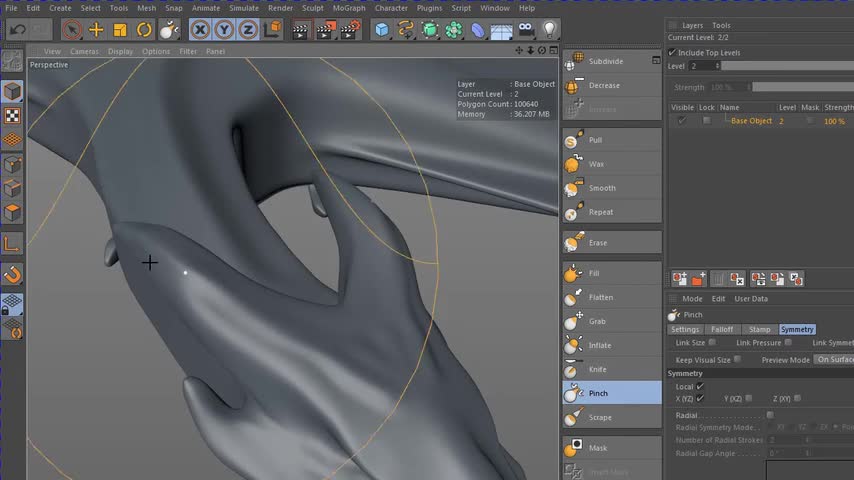Click the Level value stepper arrows
The height and width of the screenshot is (480, 854).
[717, 66]
